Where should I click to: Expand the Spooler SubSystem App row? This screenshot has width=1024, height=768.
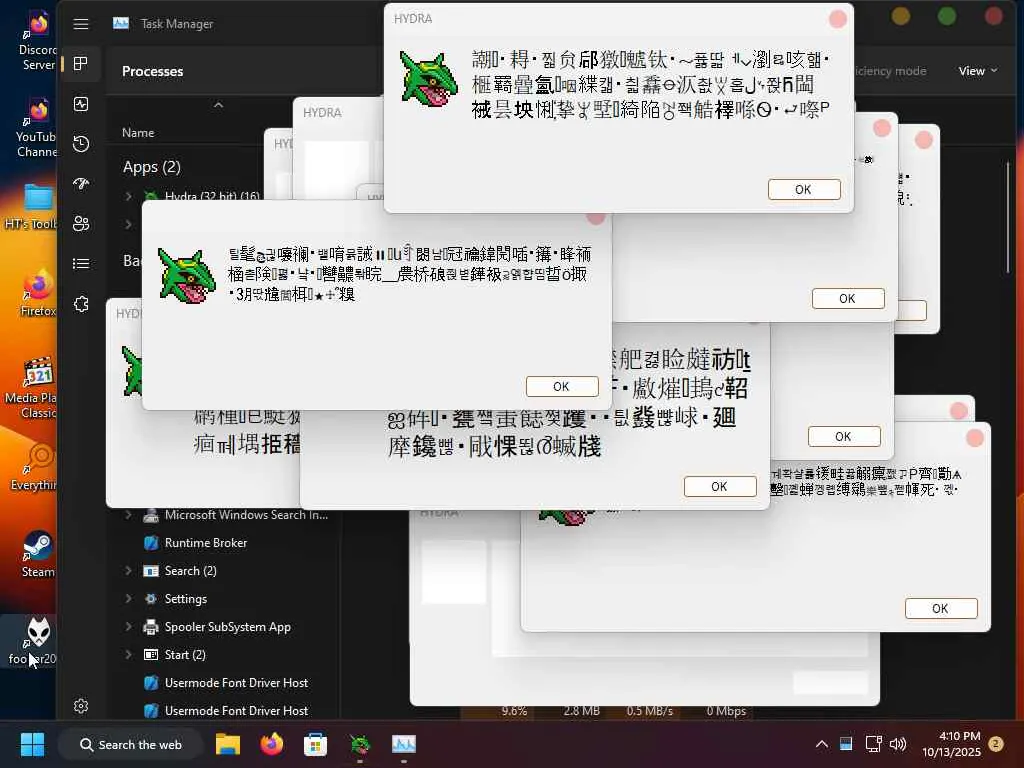click(129, 626)
